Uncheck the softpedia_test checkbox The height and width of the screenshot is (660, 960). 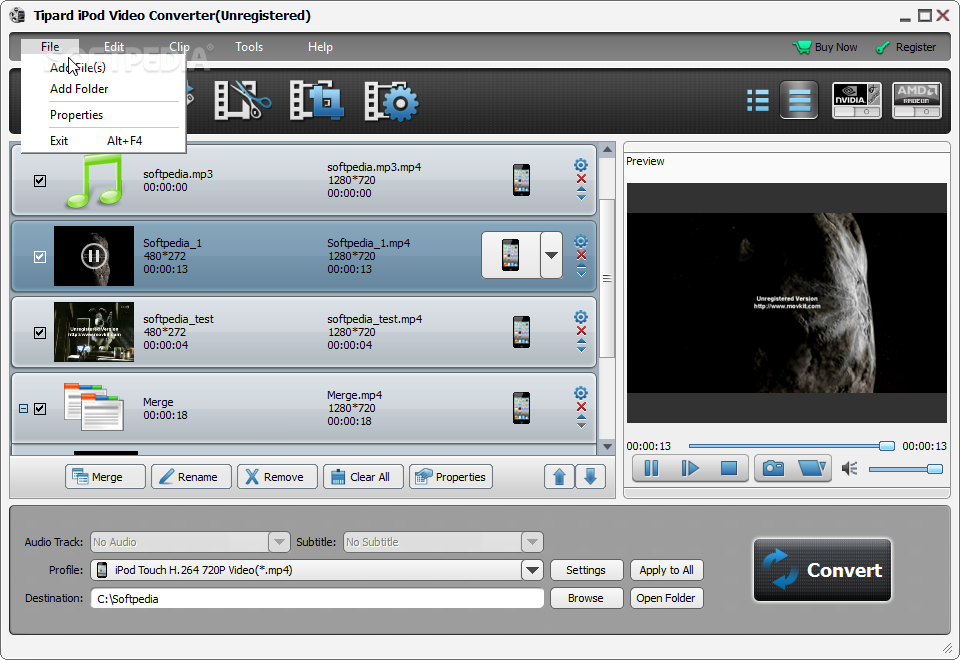40,332
